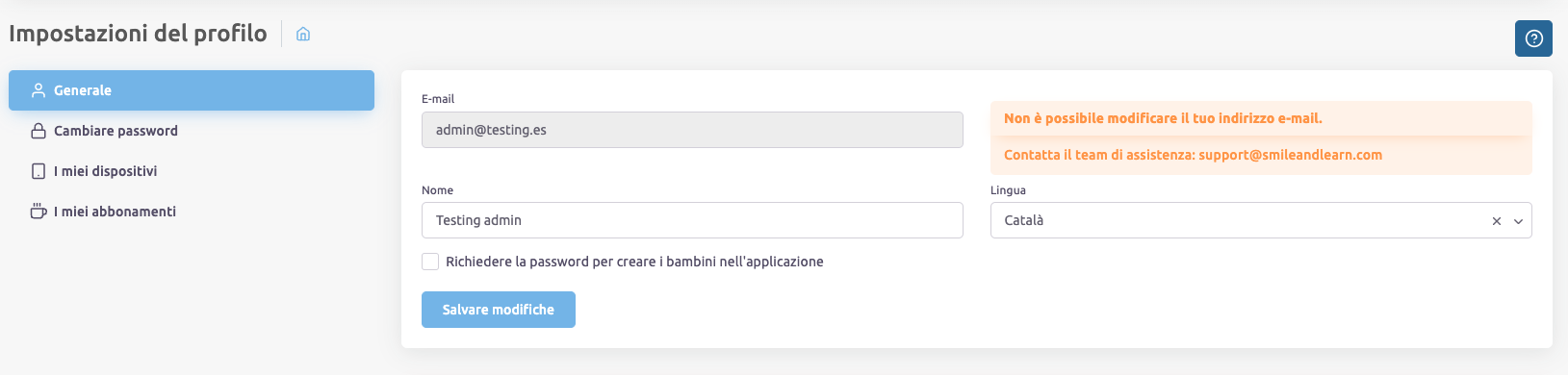Screen dimensions: 1568x375
Task: Open help via the question mark icon
Action: click(1534, 38)
